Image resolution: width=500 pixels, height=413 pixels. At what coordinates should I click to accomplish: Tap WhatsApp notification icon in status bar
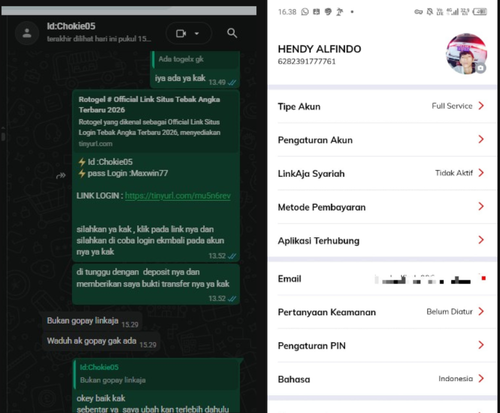tap(305, 12)
